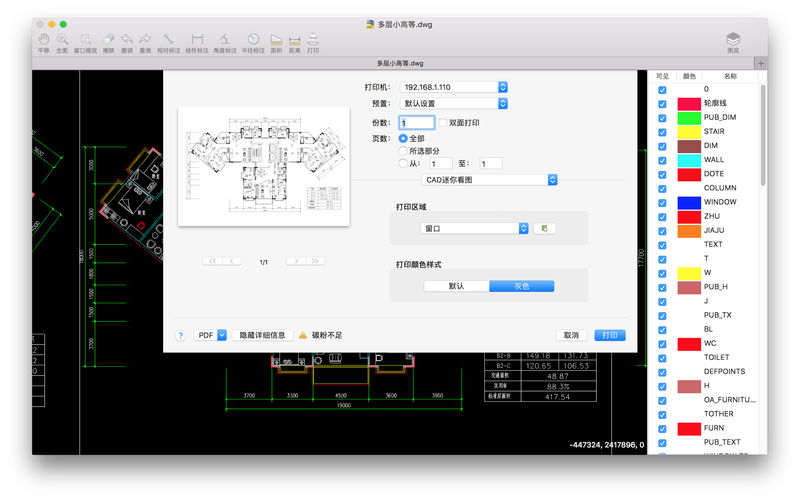Open the PDF dropdown arrow
Screen dimensions: 800x500
pyautogui.click(x=222, y=335)
